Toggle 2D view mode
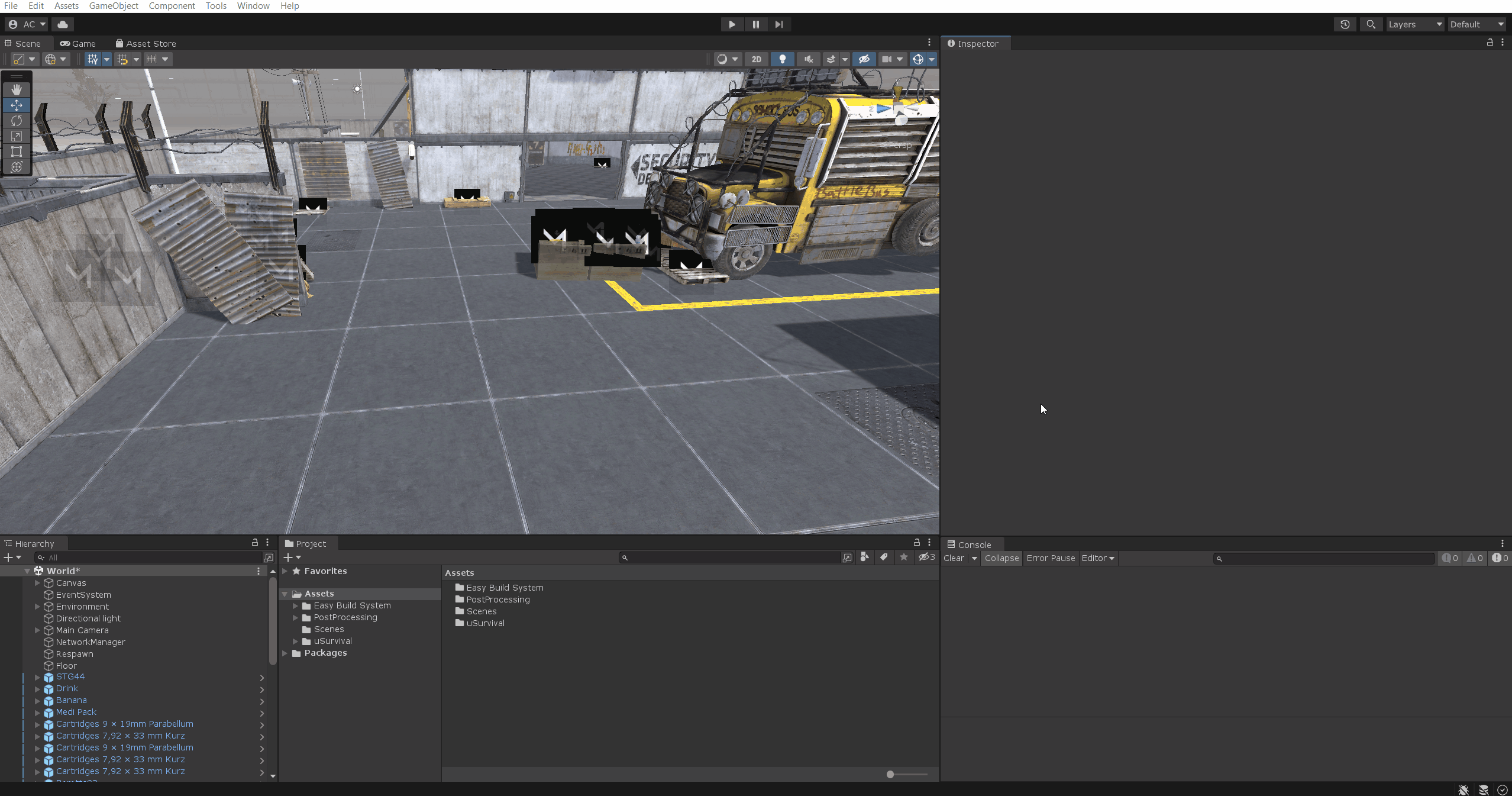The width and height of the screenshot is (1512, 796). coord(756,59)
